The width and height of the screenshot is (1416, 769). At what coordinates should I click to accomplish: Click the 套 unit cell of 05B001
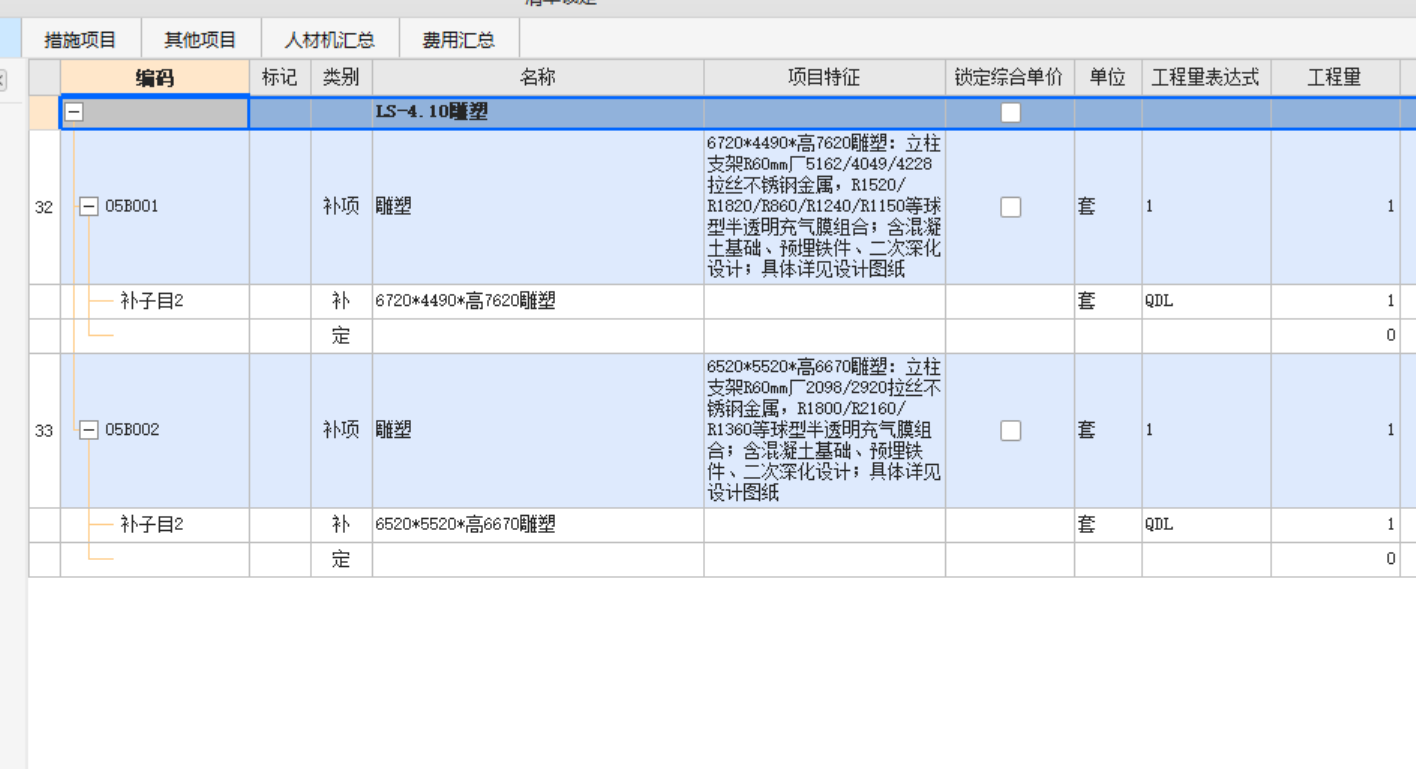1108,207
